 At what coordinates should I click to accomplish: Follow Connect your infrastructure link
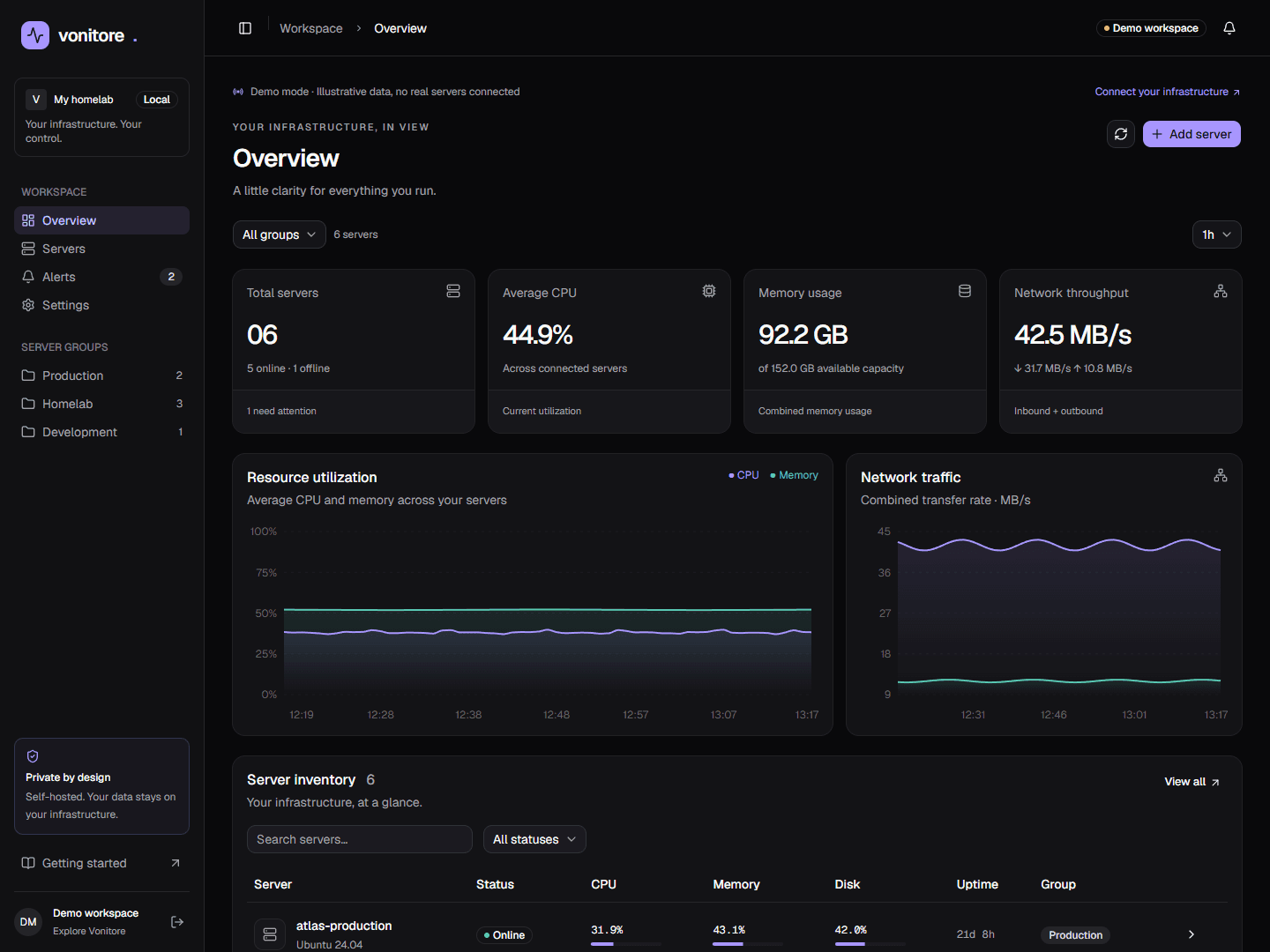[x=1168, y=92]
